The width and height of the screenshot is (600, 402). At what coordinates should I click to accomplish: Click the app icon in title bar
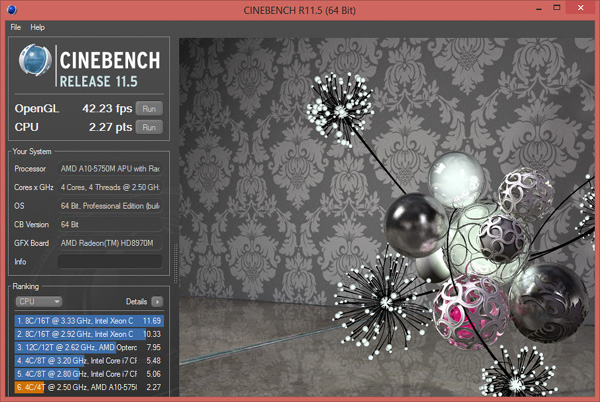point(12,10)
